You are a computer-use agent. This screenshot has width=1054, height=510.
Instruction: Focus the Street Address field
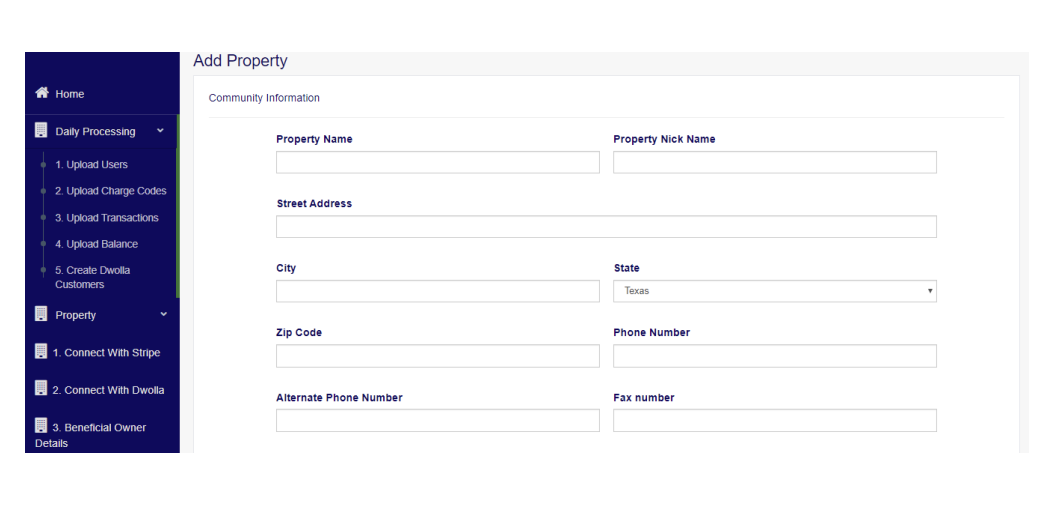(606, 226)
